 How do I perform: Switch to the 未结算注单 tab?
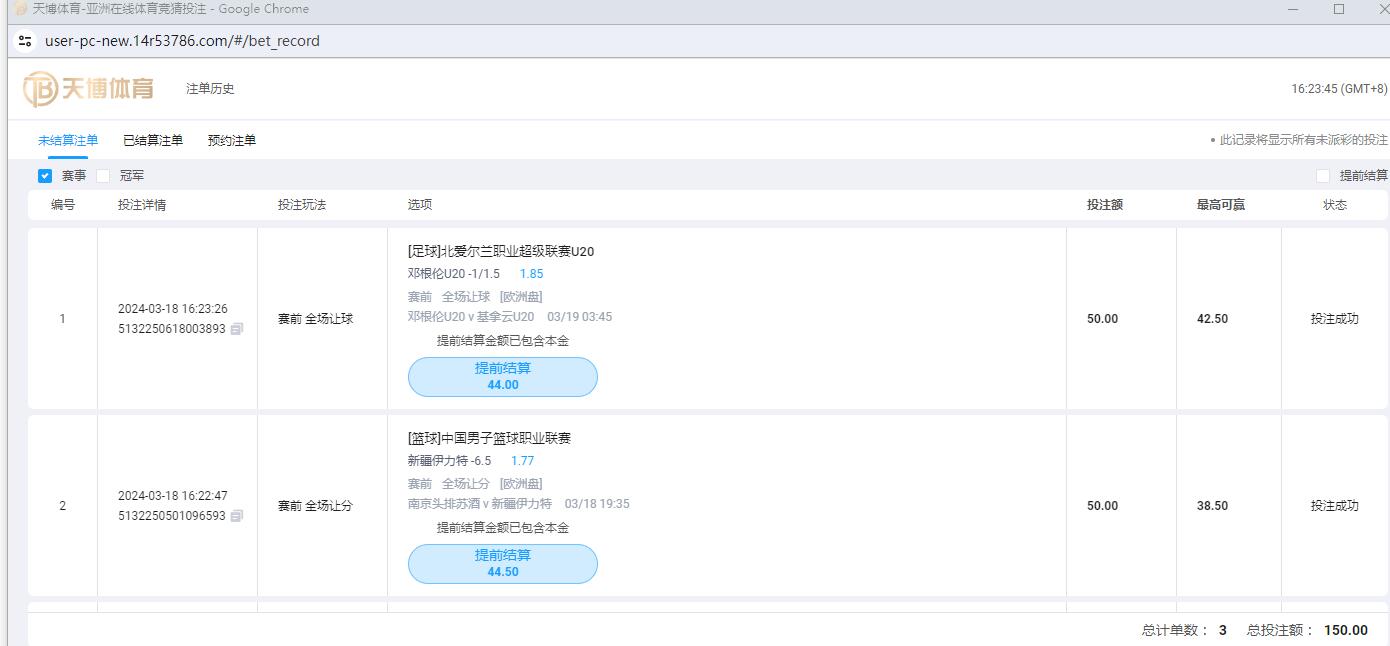68,141
